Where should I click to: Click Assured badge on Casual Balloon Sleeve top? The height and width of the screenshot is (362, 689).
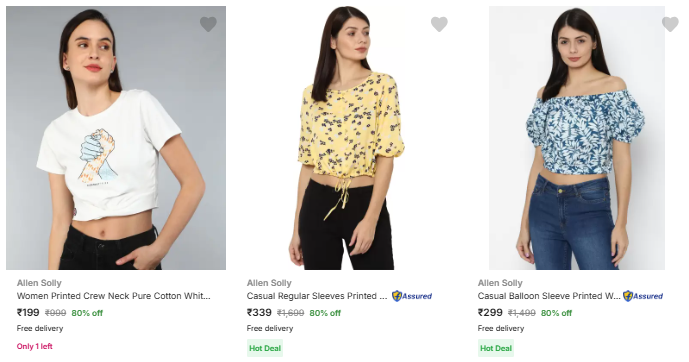(643, 296)
